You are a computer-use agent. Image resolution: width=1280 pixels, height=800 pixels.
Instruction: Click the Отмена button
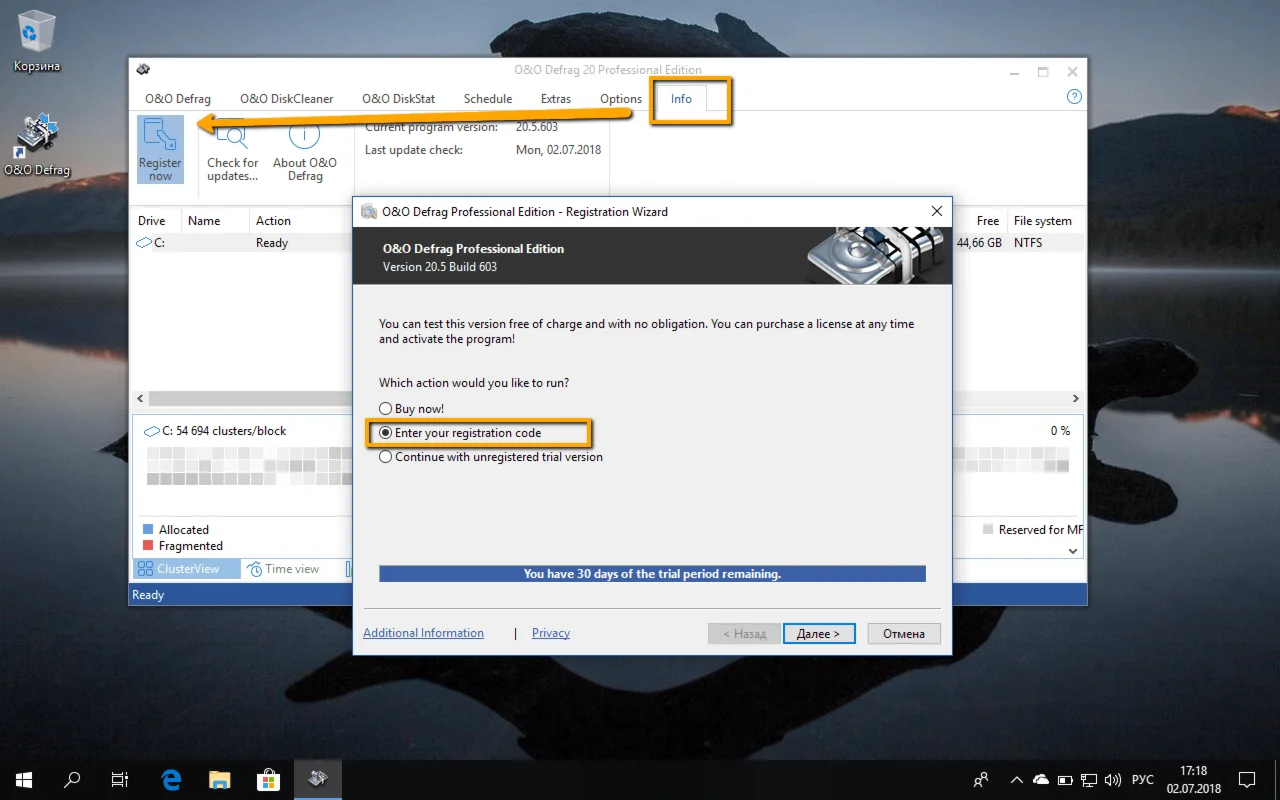(x=904, y=633)
